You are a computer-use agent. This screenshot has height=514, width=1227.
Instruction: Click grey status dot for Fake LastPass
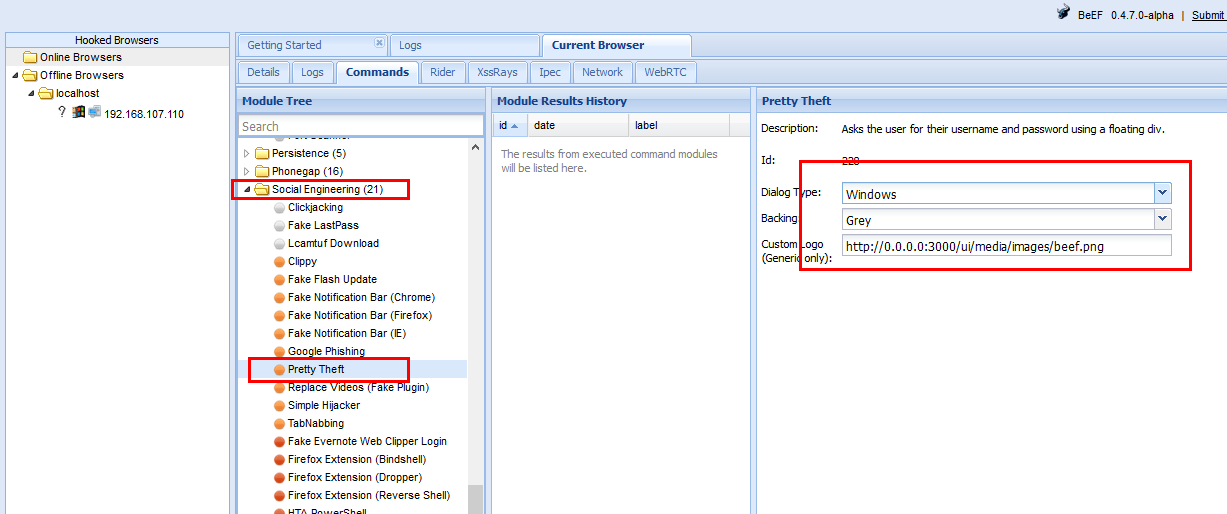click(279, 225)
